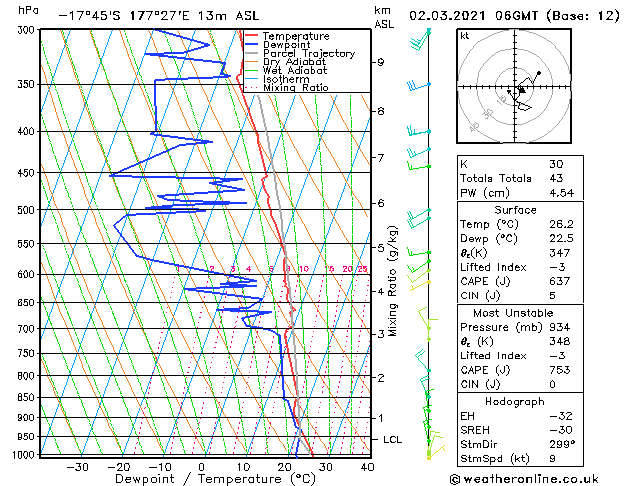The image size is (629, 486).
Task: Click the gray Parcel Trajectory swatch
Action: click(251, 53)
